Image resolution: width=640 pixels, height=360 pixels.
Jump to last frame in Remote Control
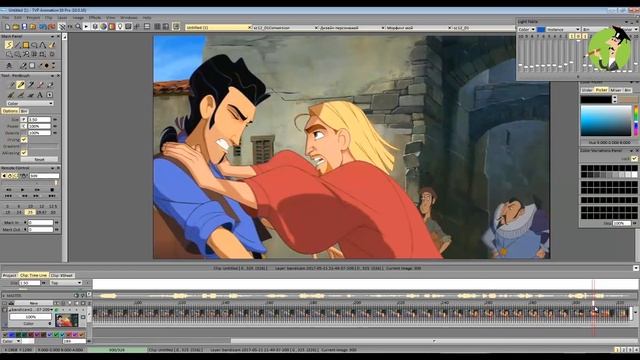(52, 196)
